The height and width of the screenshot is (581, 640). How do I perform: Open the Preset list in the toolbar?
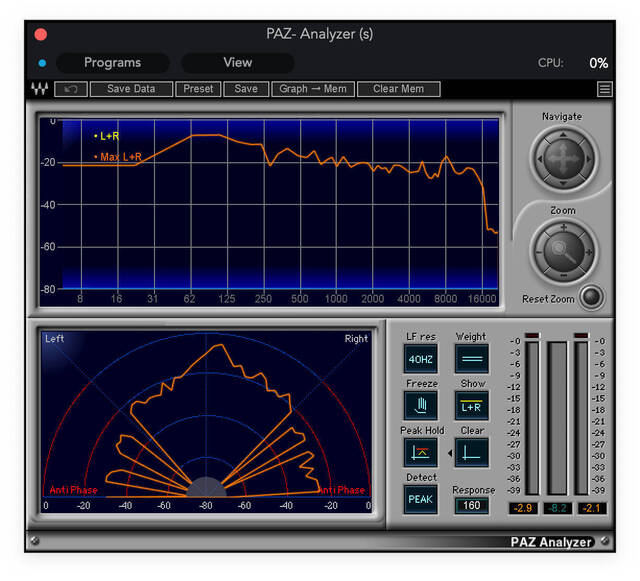tap(198, 89)
